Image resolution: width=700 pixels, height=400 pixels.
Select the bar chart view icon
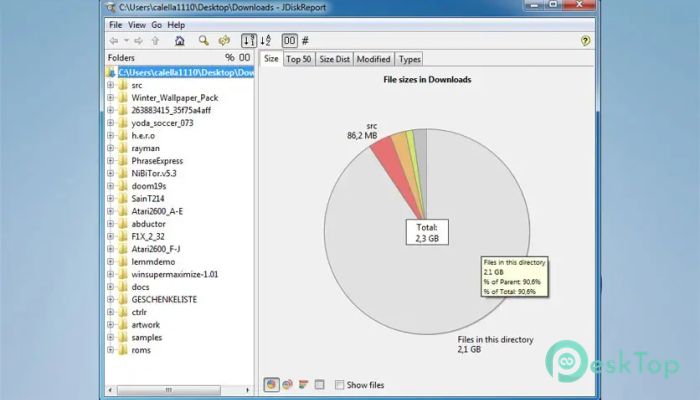(x=304, y=384)
